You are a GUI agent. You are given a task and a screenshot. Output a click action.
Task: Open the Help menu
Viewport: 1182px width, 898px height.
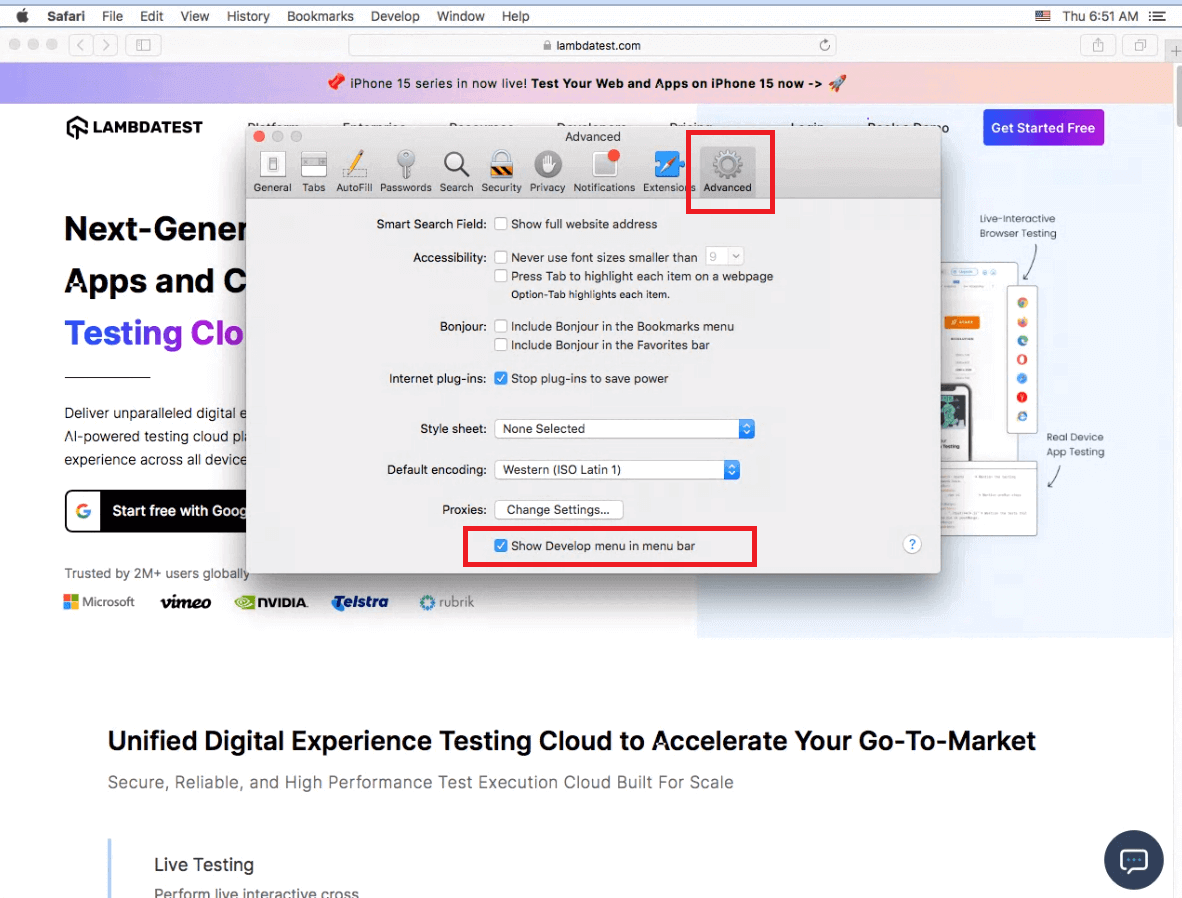(x=516, y=16)
